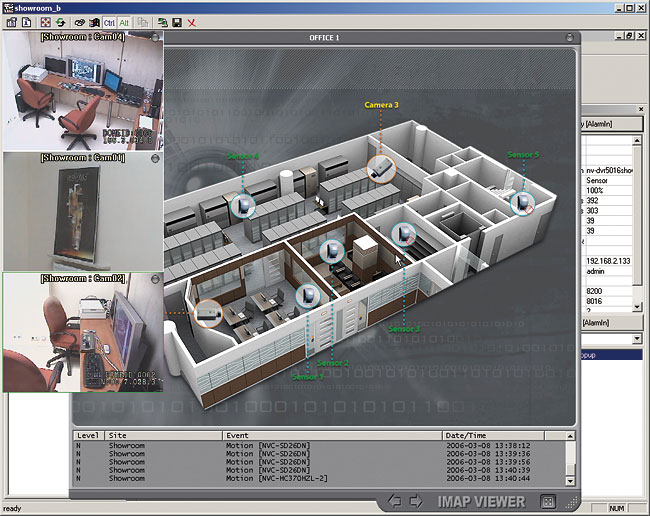The image size is (650, 516).
Task: Select the motion event at 13:39:56
Action: click(x=319, y=462)
